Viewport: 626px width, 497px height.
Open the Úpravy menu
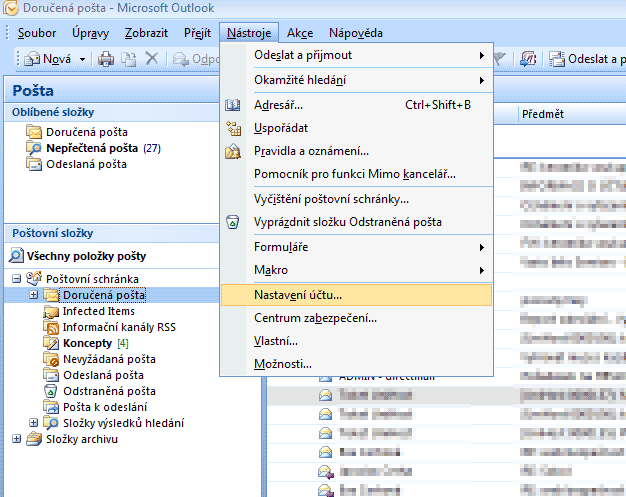(90, 33)
